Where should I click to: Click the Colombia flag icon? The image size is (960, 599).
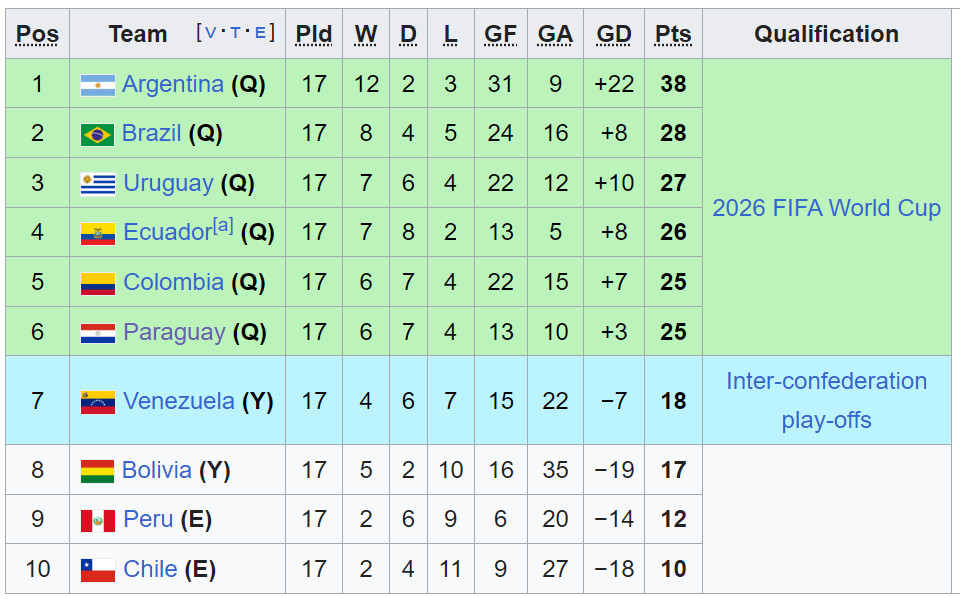click(98, 283)
